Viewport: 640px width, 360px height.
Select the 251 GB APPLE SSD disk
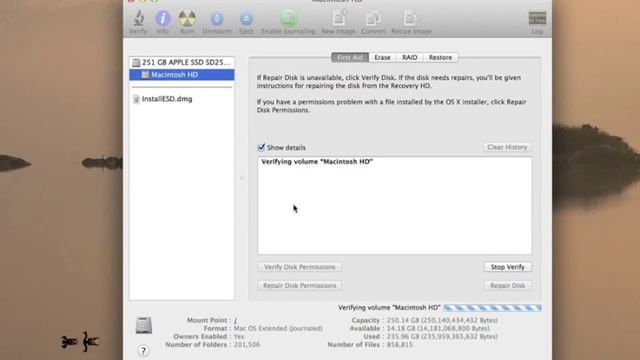(x=182, y=62)
